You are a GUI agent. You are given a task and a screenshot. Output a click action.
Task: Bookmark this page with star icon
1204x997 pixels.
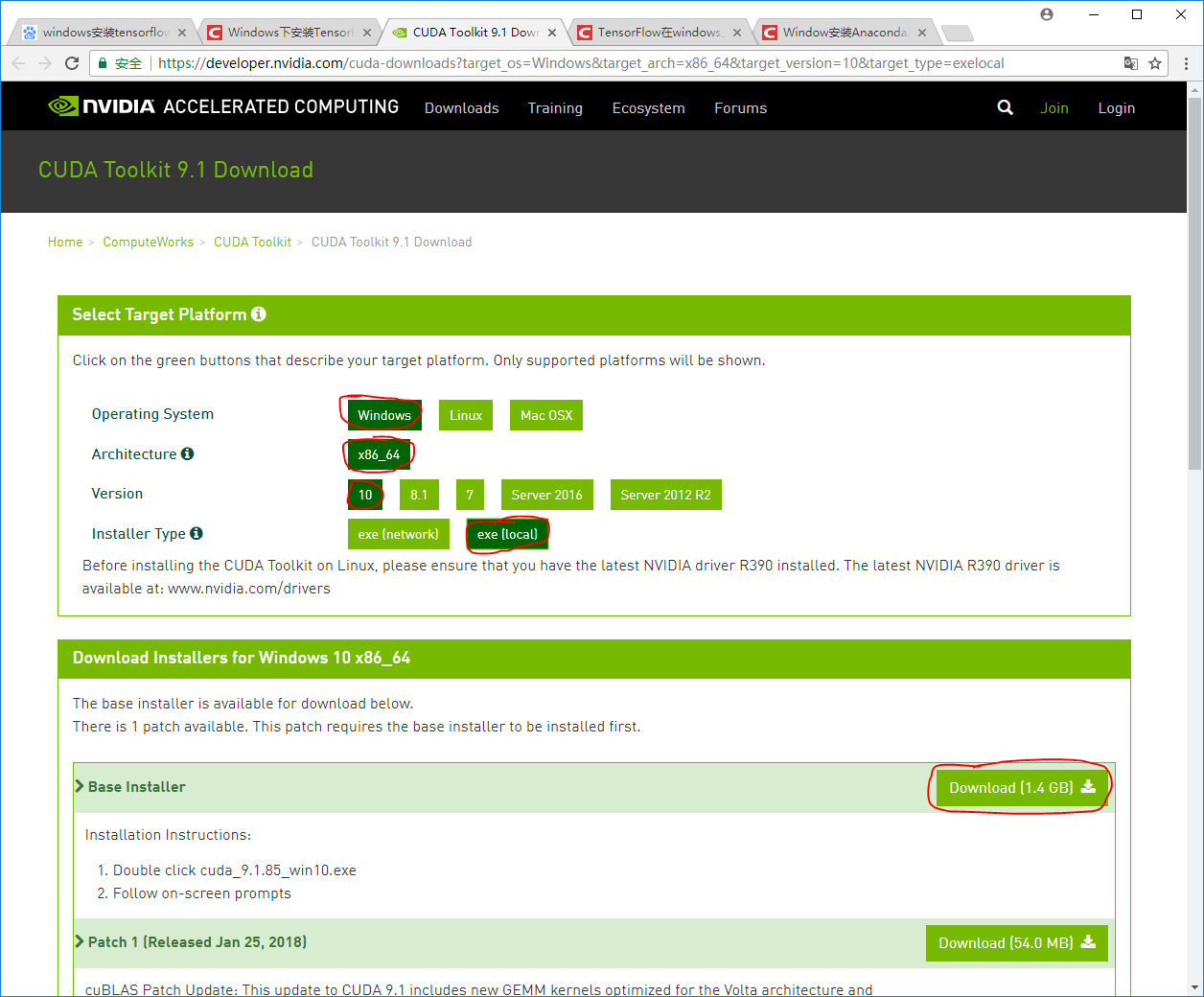click(x=1155, y=63)
